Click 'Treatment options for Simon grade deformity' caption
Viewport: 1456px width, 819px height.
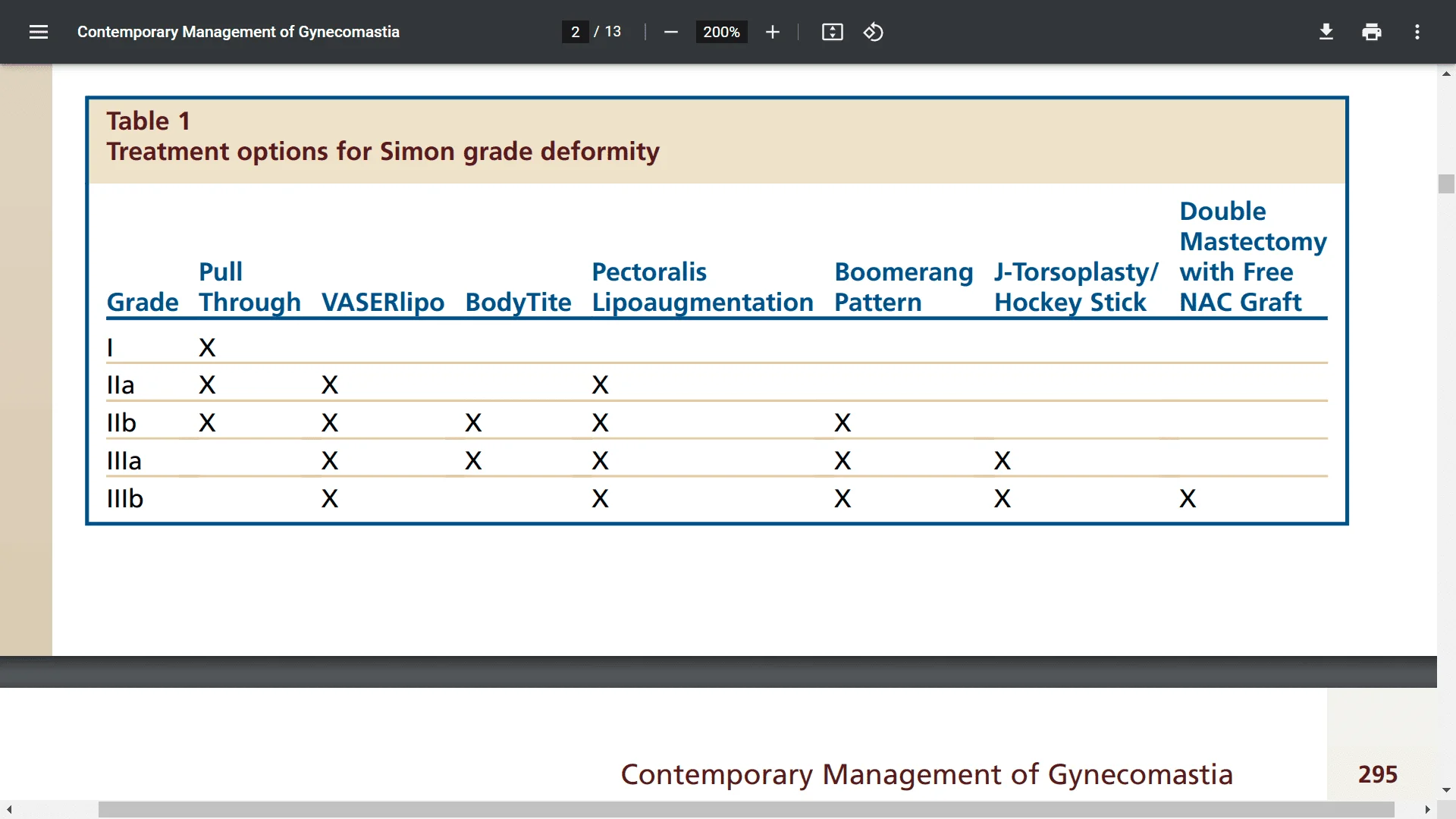[x=383, y=152]
